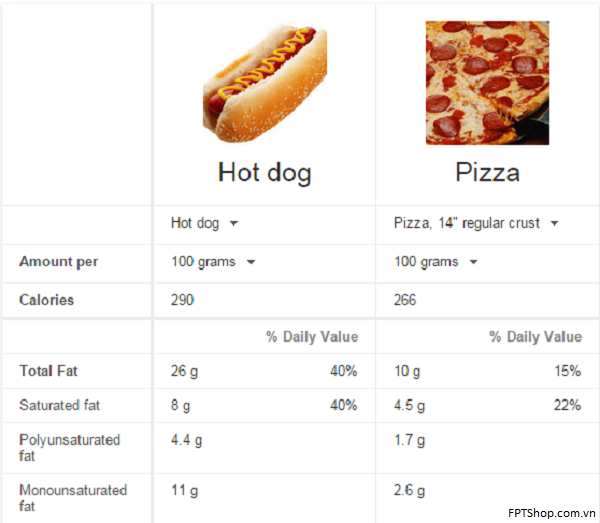Click the hot dog image thumbnail

(x=265, y=84)
